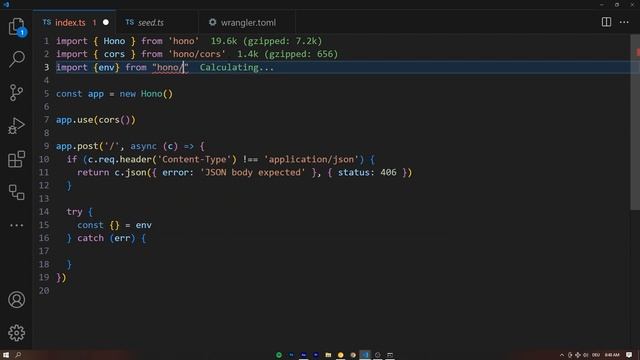Click '19.6k (gzipped: 7.2k)' size hint

click(266, 41)
